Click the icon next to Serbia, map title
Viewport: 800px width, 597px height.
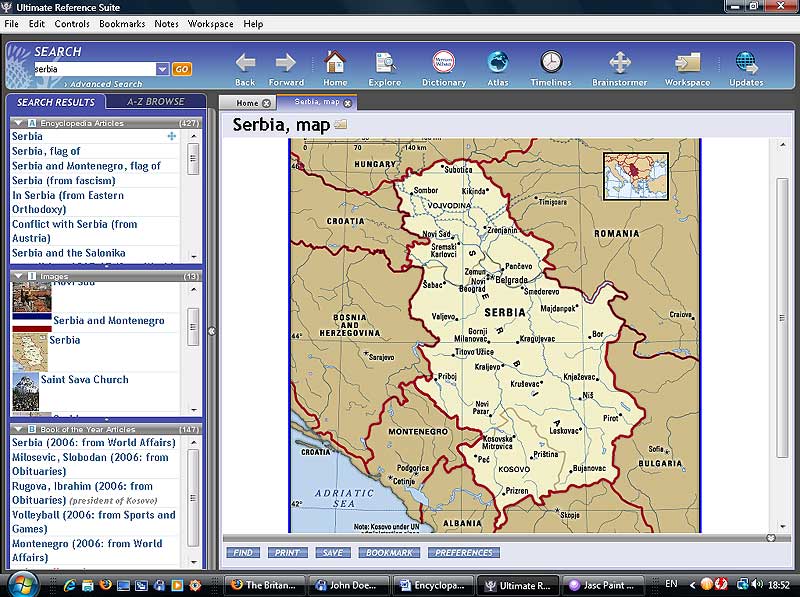(x=340, y=124)
